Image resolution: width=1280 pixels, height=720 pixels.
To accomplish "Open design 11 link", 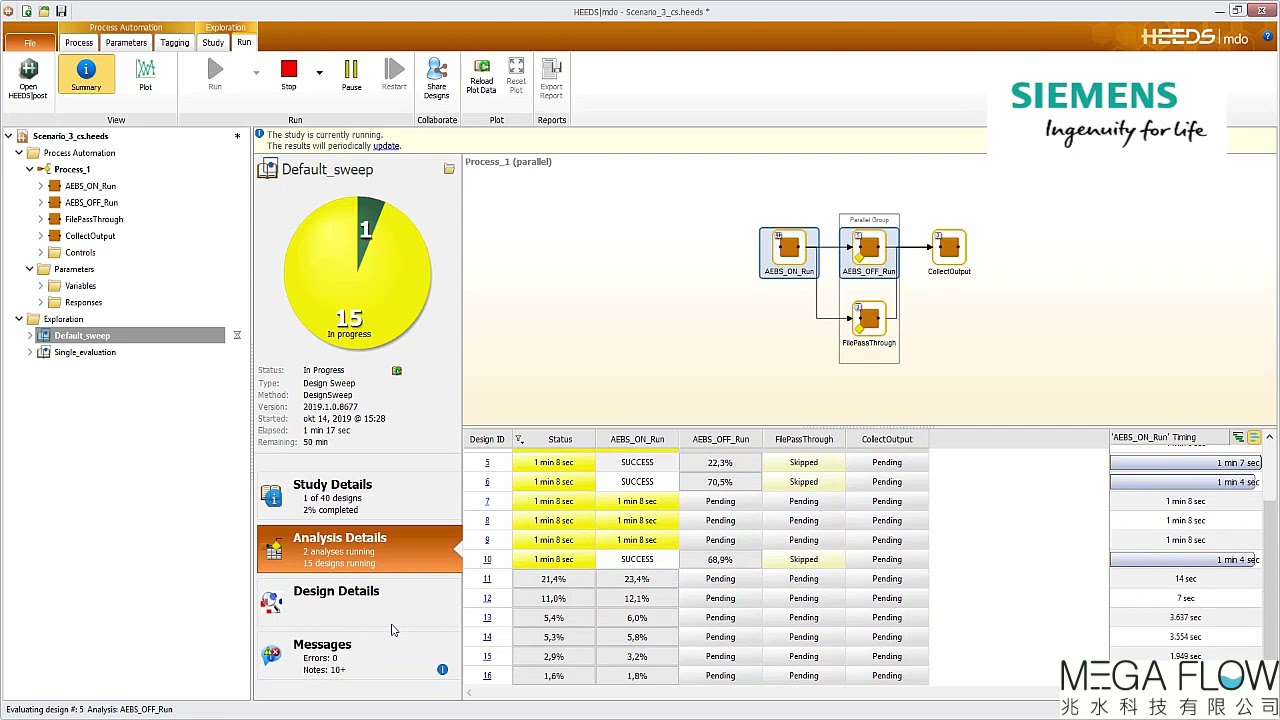I will pos(487,579).
